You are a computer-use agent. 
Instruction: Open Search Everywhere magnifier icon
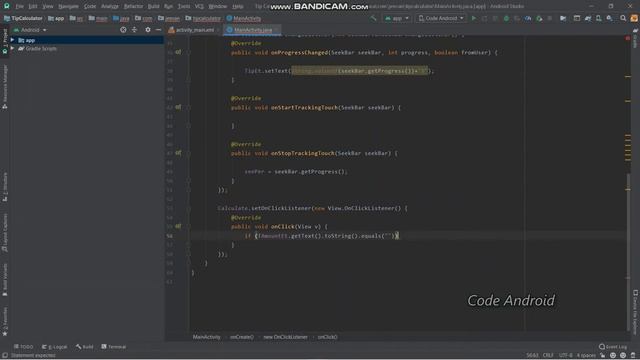click(x=623, y=18)
